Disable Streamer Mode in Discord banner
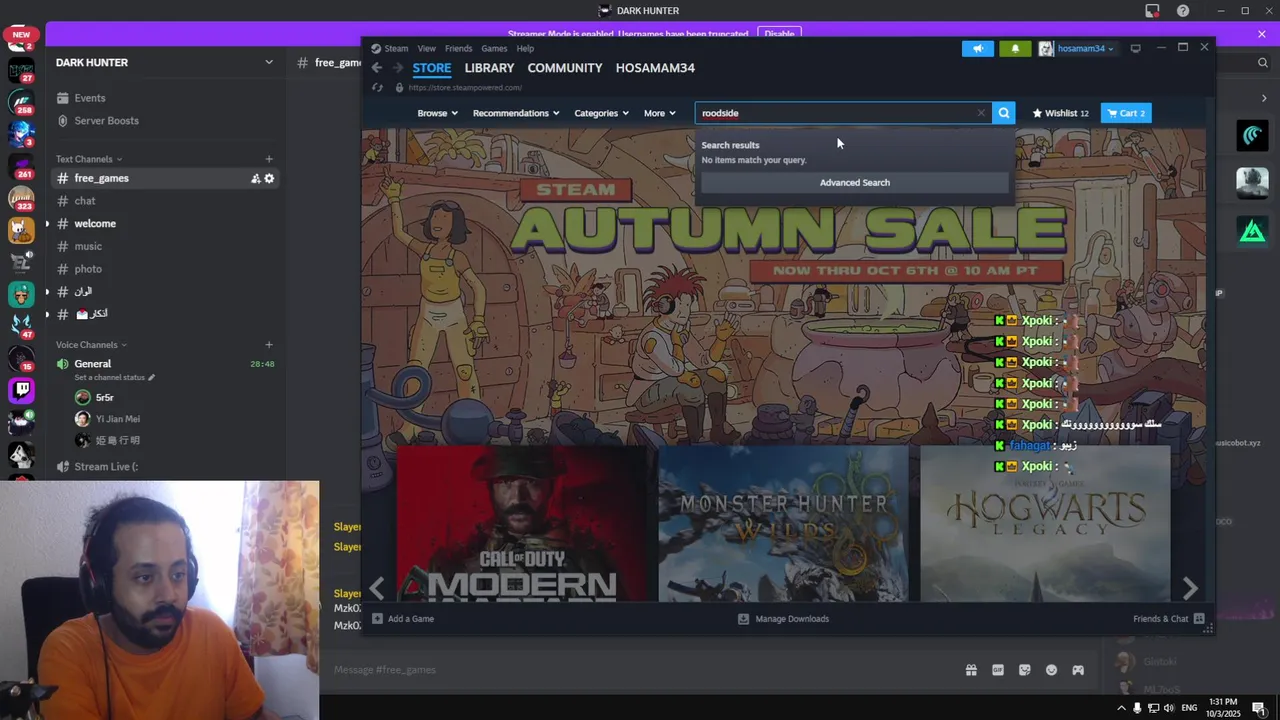 (779, 34)
